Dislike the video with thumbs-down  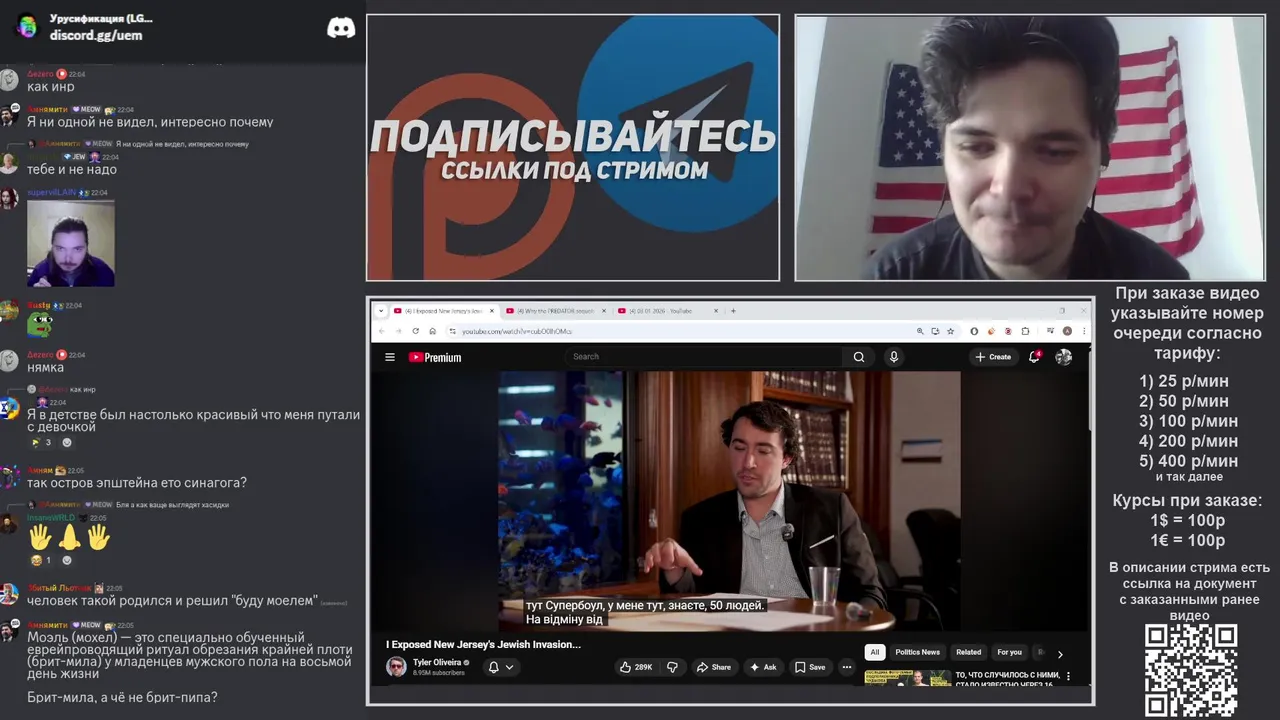point(672,667)
